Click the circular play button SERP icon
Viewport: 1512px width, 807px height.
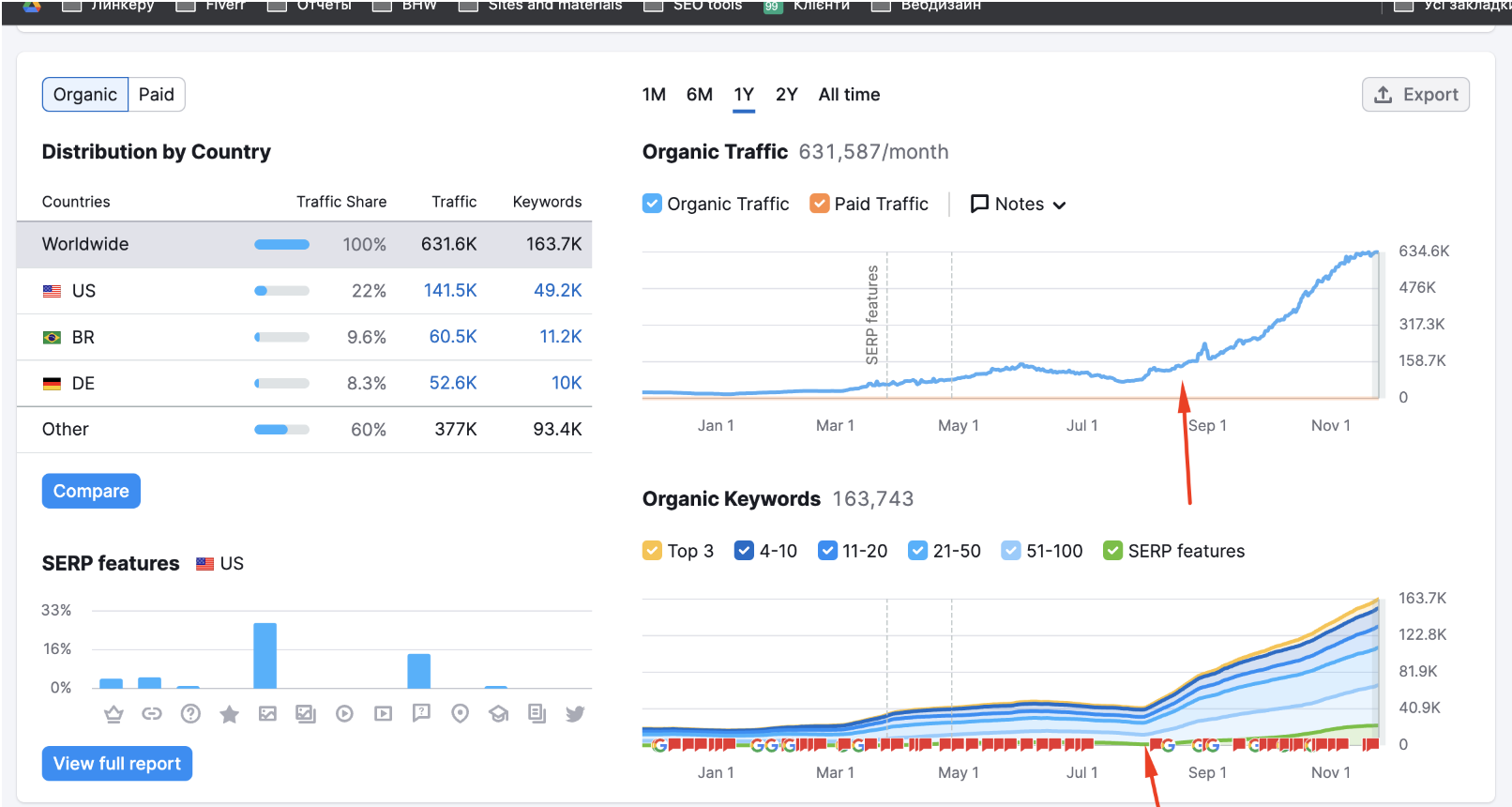click(344, 714)
